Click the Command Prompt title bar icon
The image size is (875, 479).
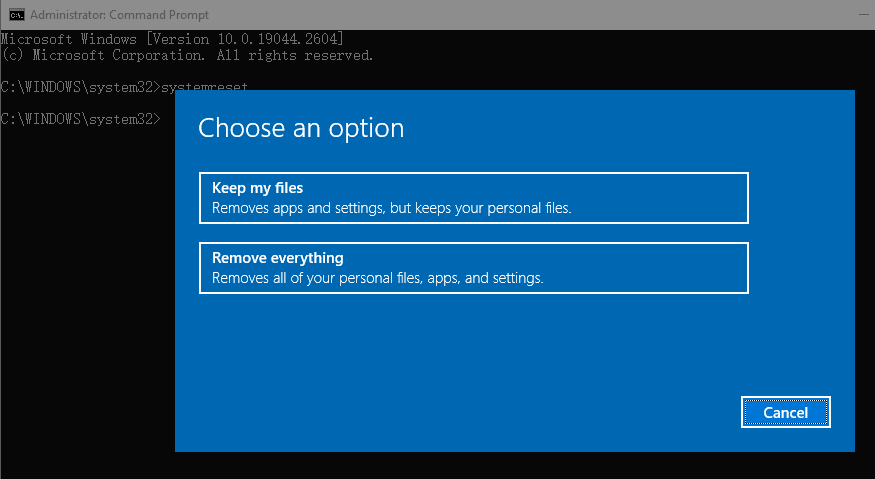click(16, 13)
